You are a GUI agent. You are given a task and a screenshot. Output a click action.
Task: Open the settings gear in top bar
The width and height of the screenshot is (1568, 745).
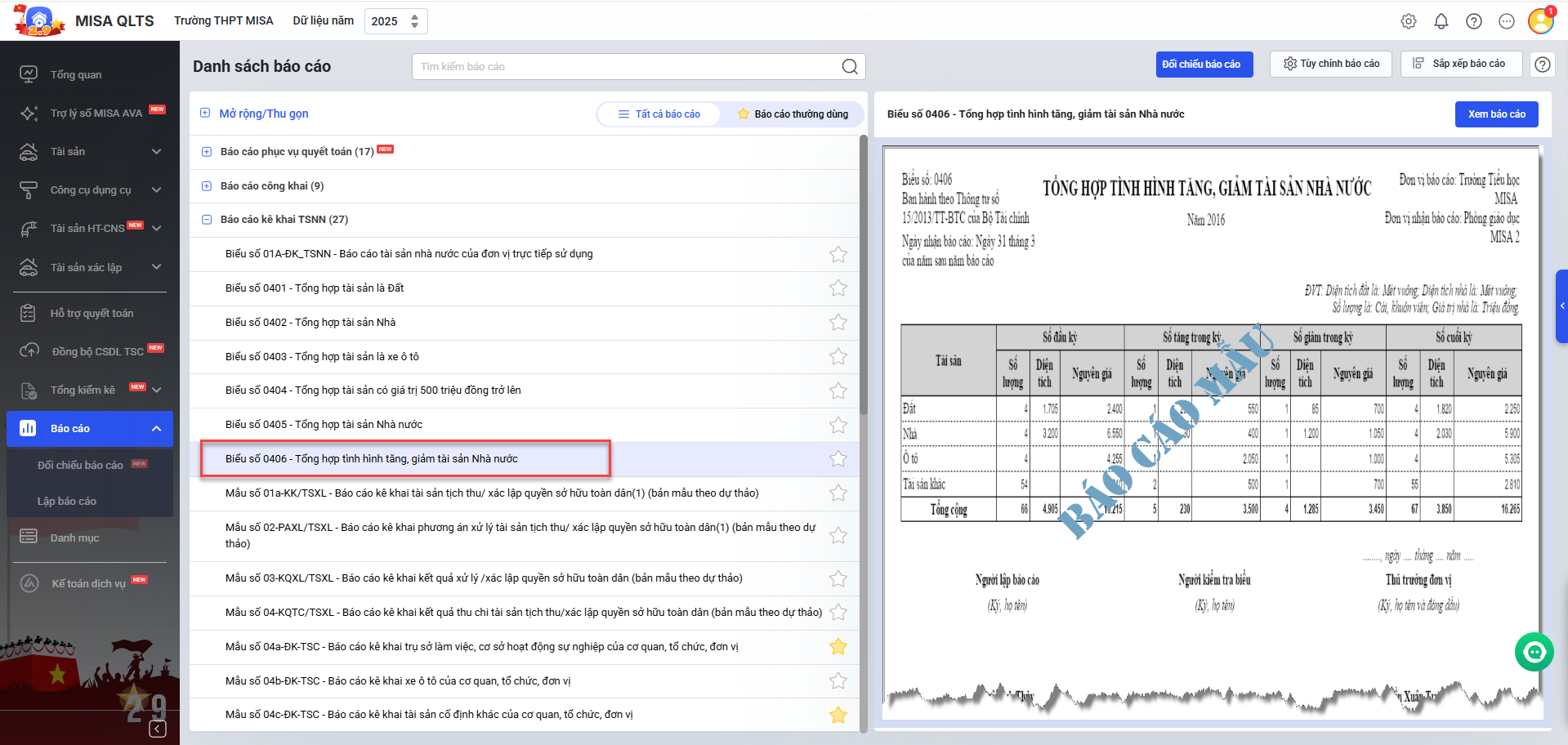click(x=1408, y=21)
